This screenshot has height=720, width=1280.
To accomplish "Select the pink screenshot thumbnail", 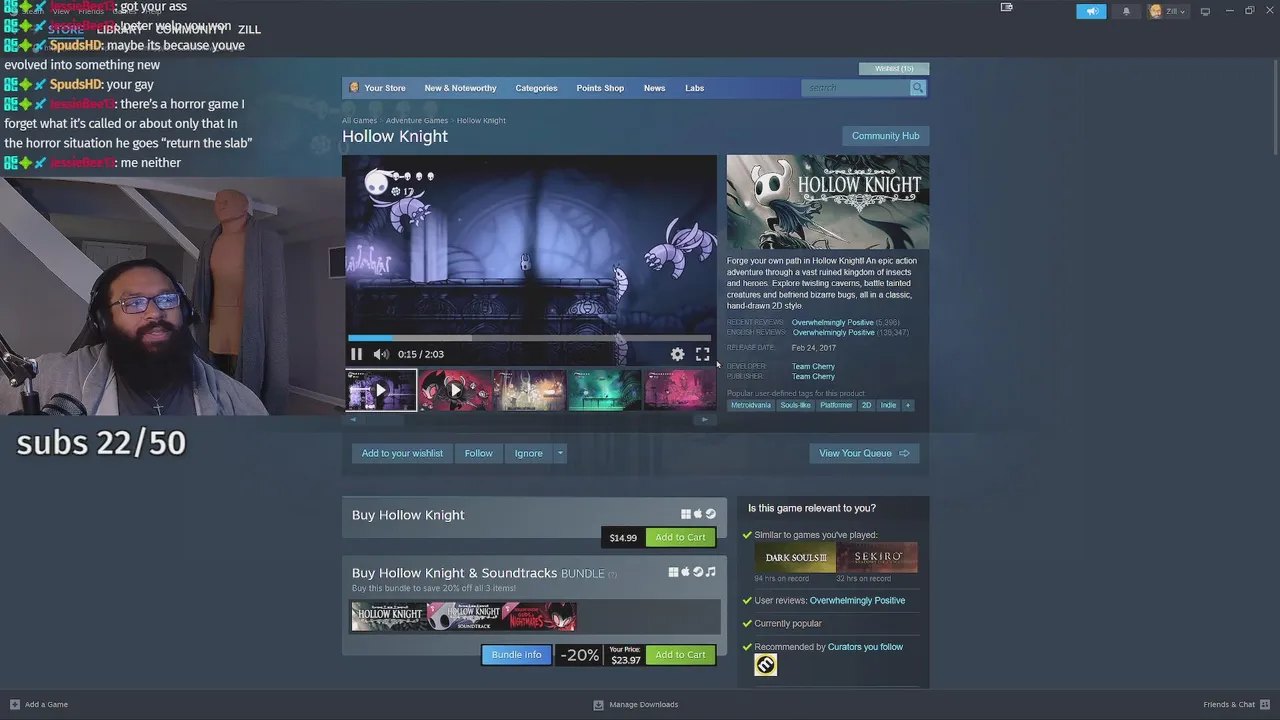I will [x=680, y=390].
